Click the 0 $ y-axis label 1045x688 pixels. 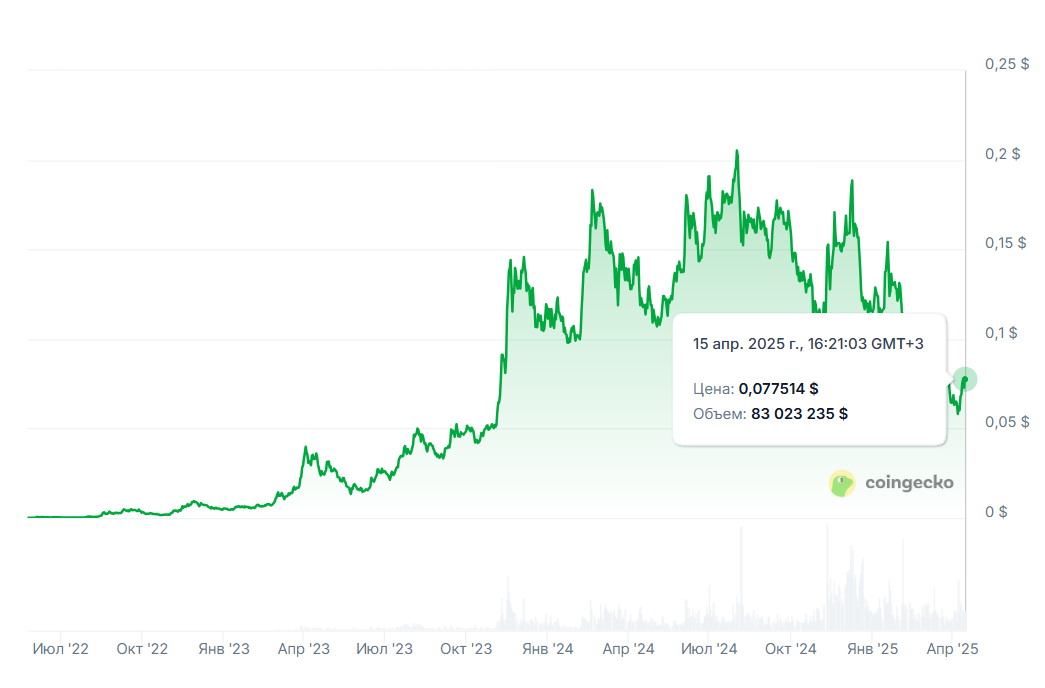pos(996,512)
